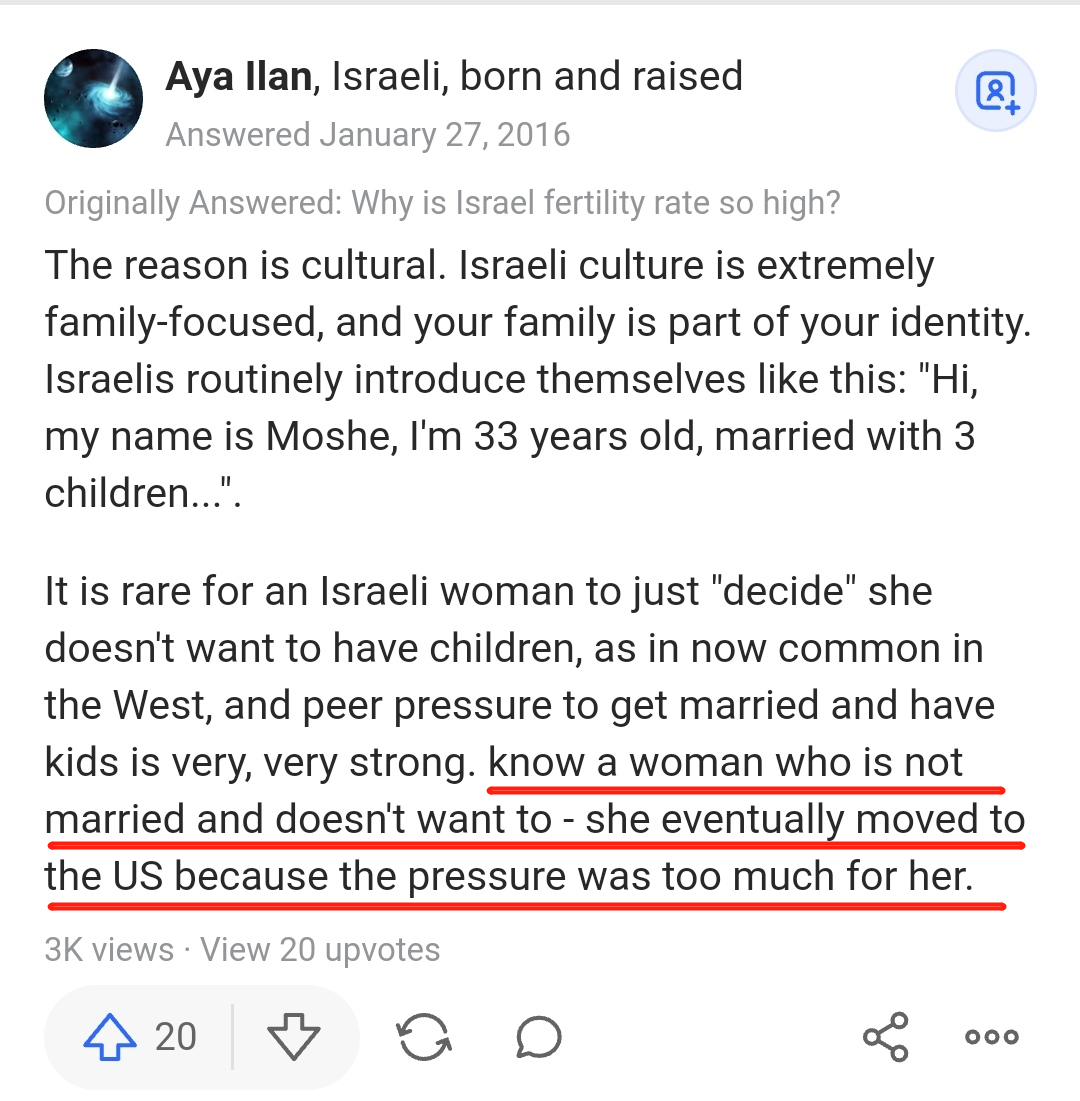Open the three-dot more options menu

point(992,1037)
